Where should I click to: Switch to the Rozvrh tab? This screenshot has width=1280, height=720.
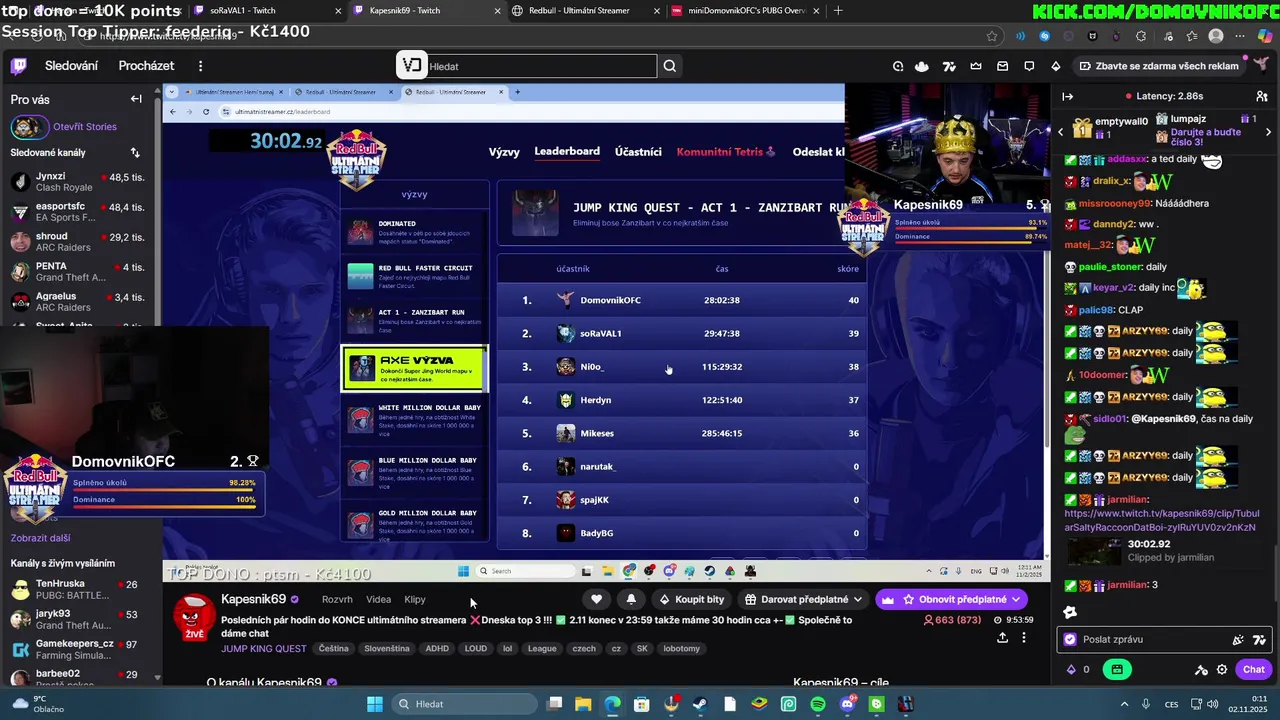[x=337, y=599]
